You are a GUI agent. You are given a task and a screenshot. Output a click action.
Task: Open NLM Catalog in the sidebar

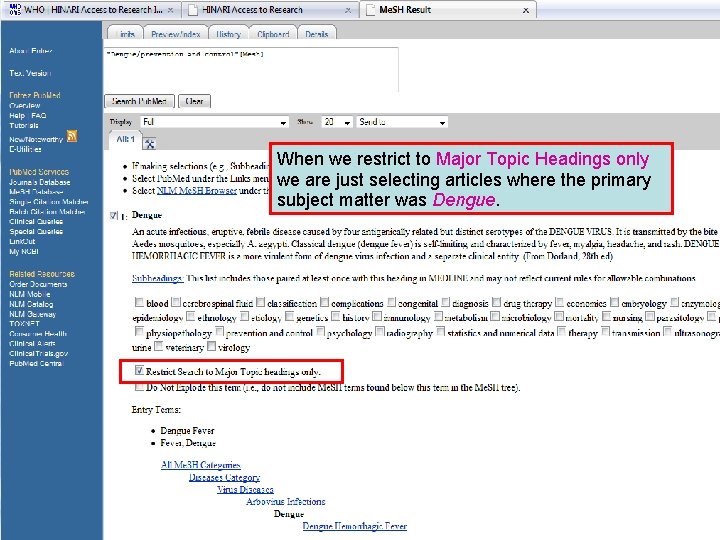pyautogui.click(x=31, y=304)
